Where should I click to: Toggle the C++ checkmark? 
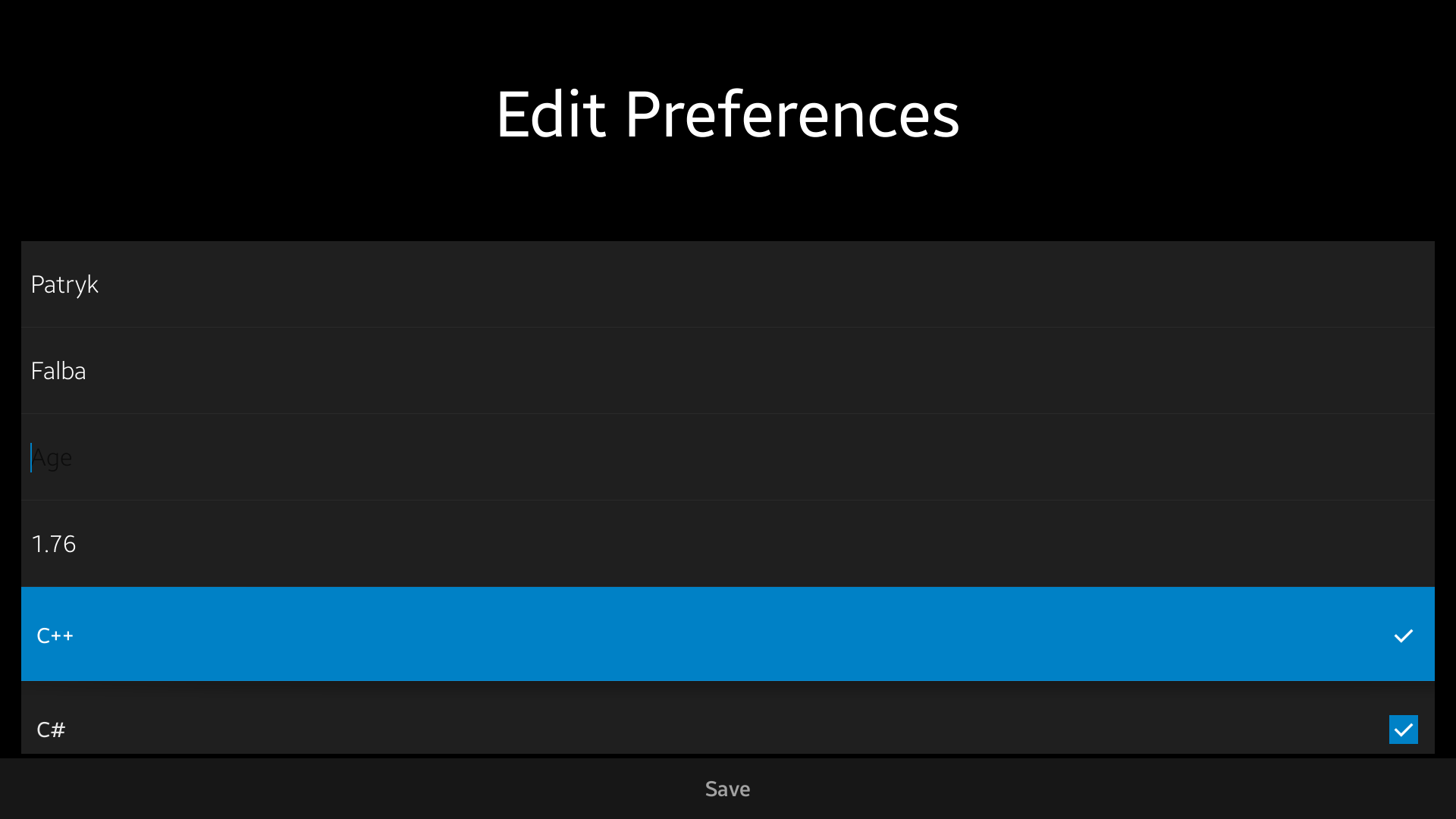click(1403, 635)
